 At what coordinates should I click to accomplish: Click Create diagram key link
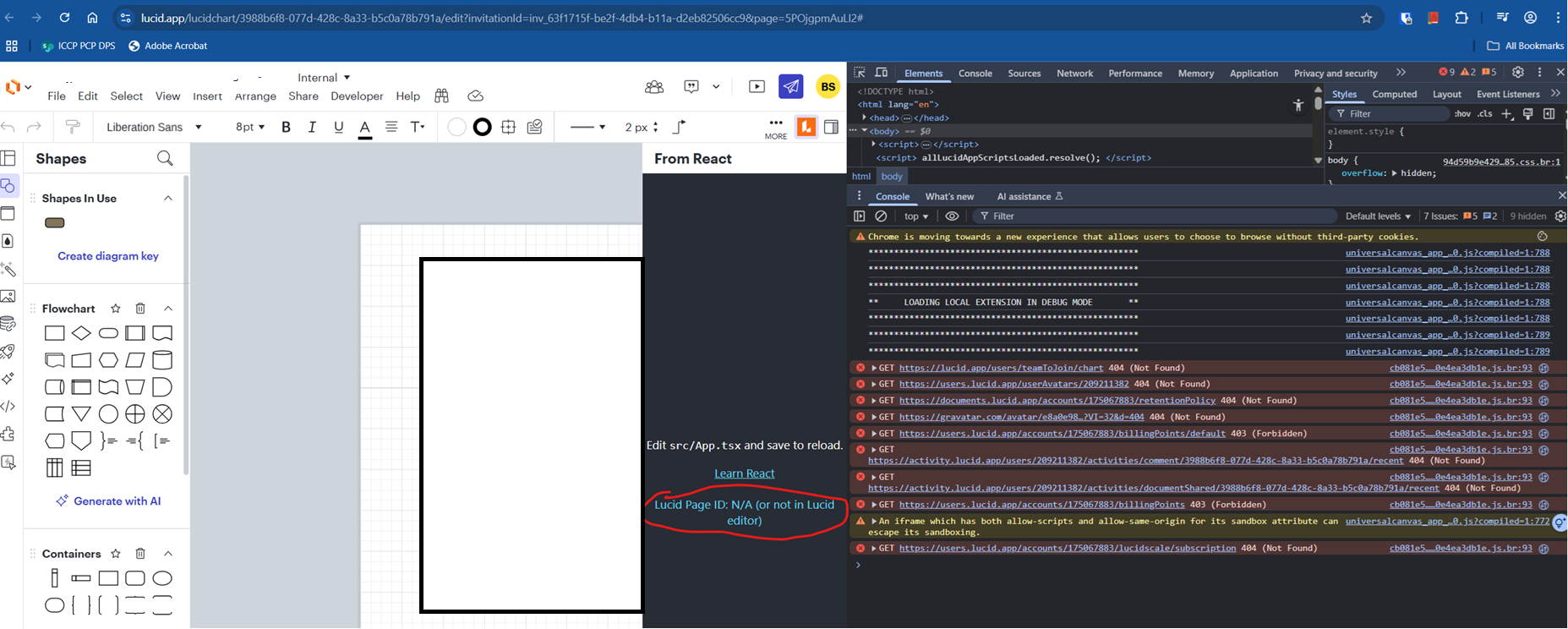click(x=108, y=256)
